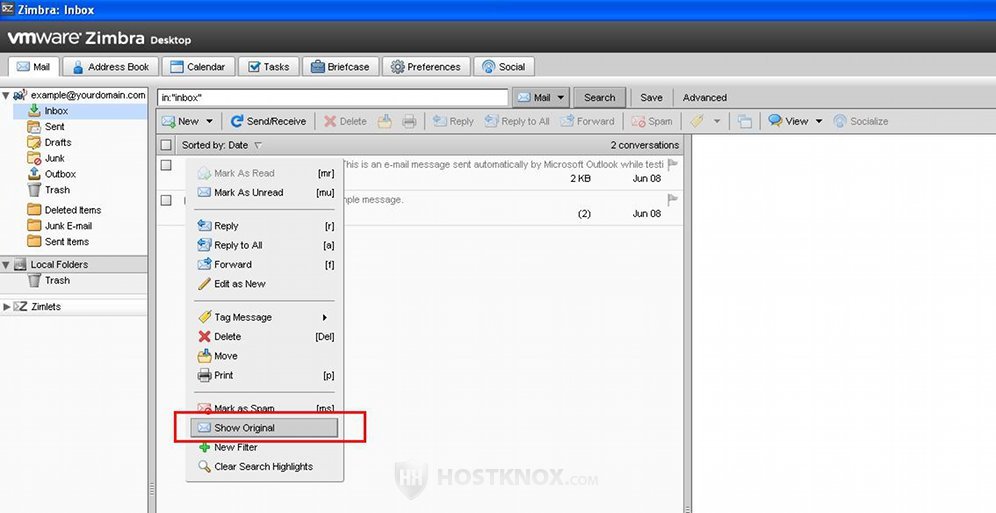
Task: Click the New message button
Action: (x=180, y=121)
